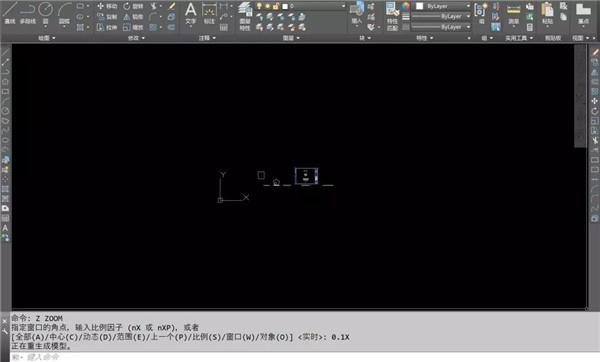Click the 特性匹配 (Match Properties) icon
The image size is (600, 362).
pos(392,16)
